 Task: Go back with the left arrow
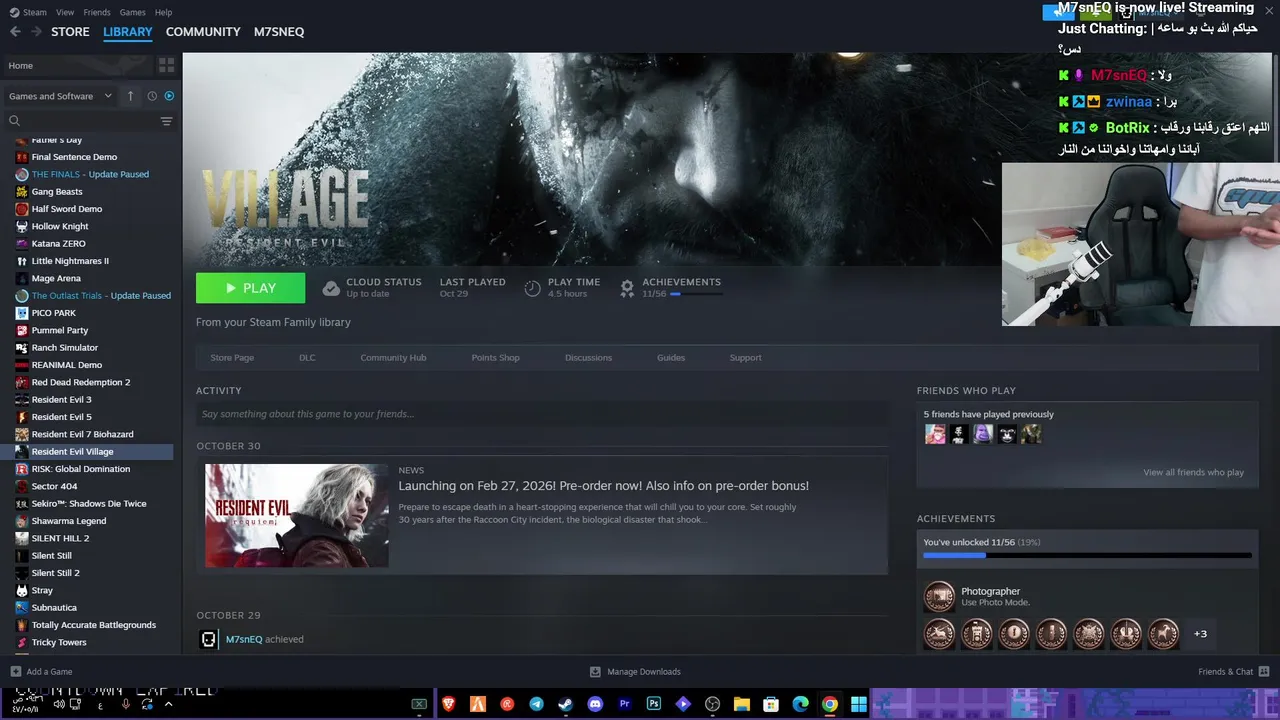point(15,32)
